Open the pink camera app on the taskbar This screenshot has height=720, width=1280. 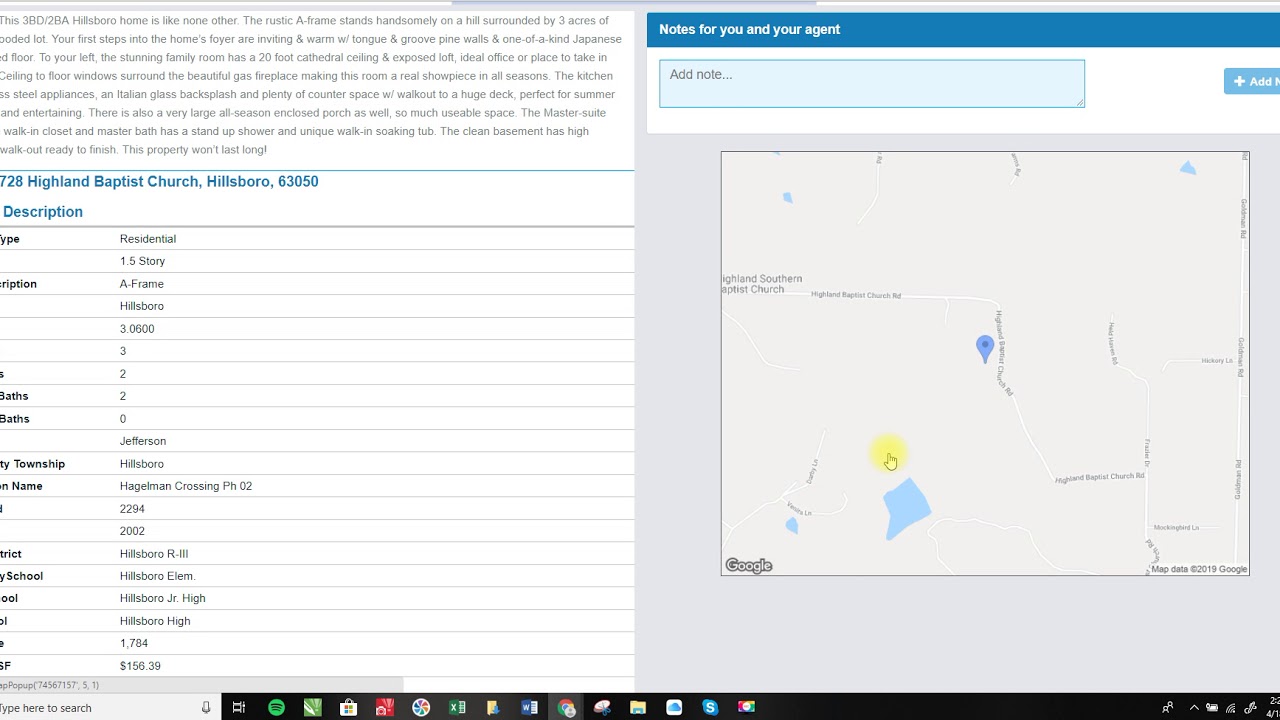(x=746, y=708)
